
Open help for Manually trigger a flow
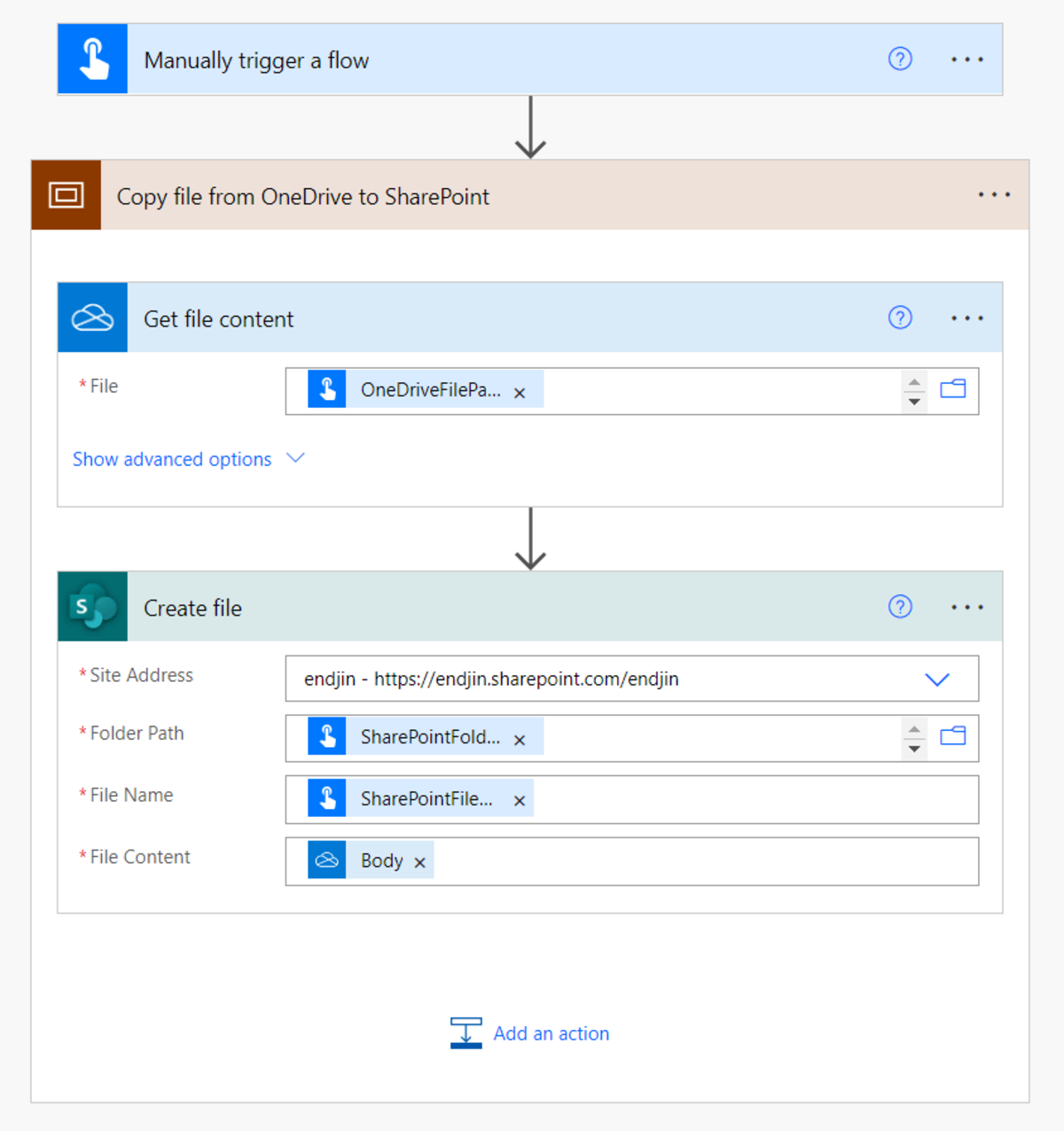(x=900, y=59)
